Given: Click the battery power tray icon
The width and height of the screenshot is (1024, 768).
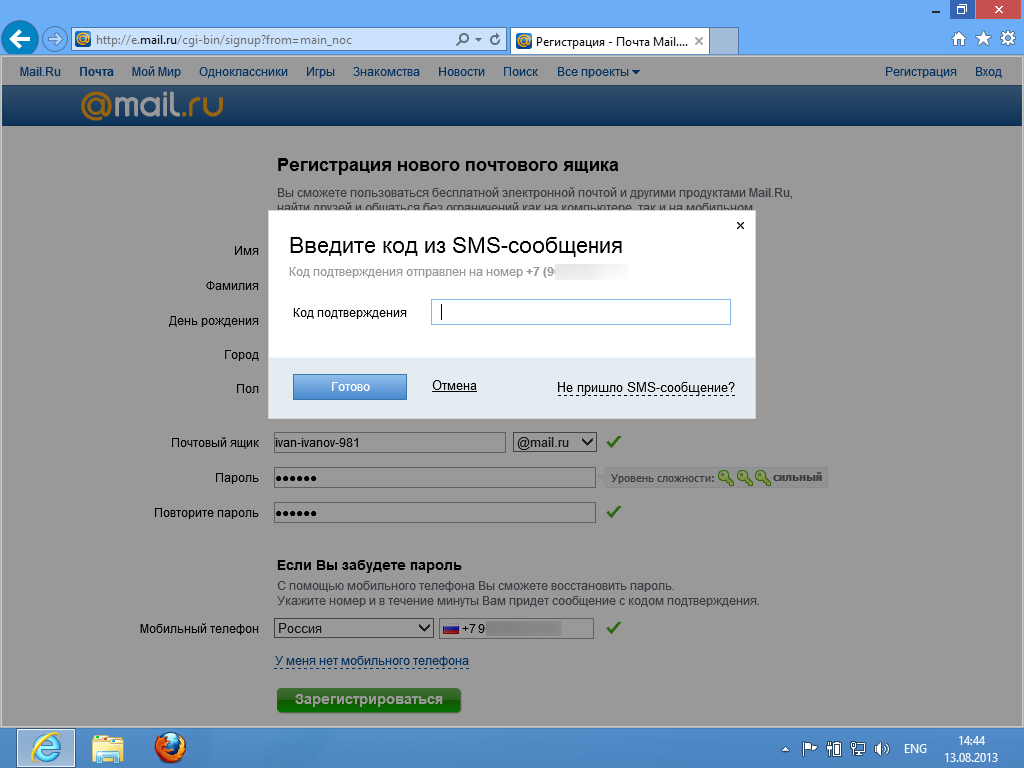Looking at the screenshot, I should point(833,749).
